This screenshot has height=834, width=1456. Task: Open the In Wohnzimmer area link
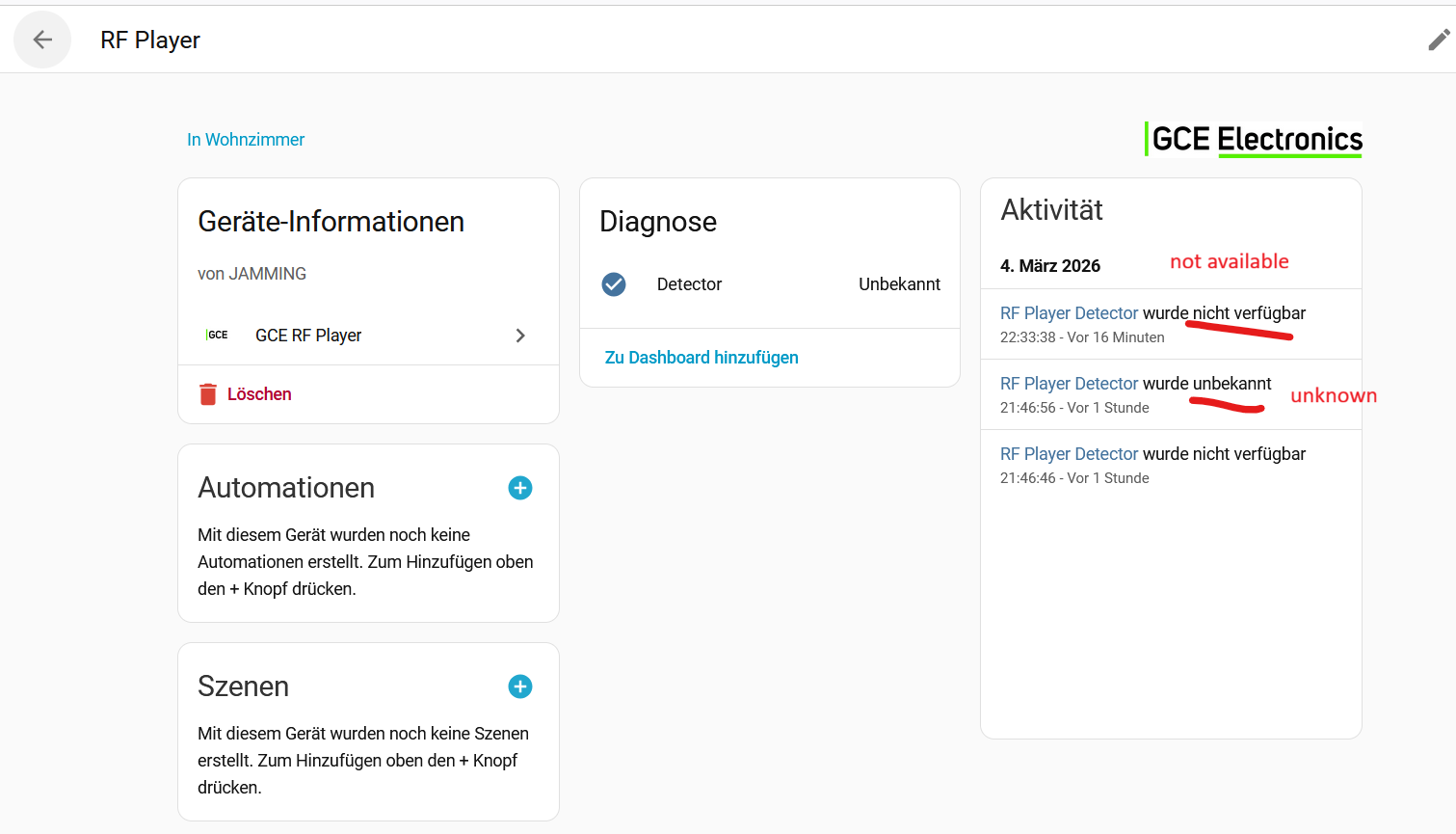[246, 140]
